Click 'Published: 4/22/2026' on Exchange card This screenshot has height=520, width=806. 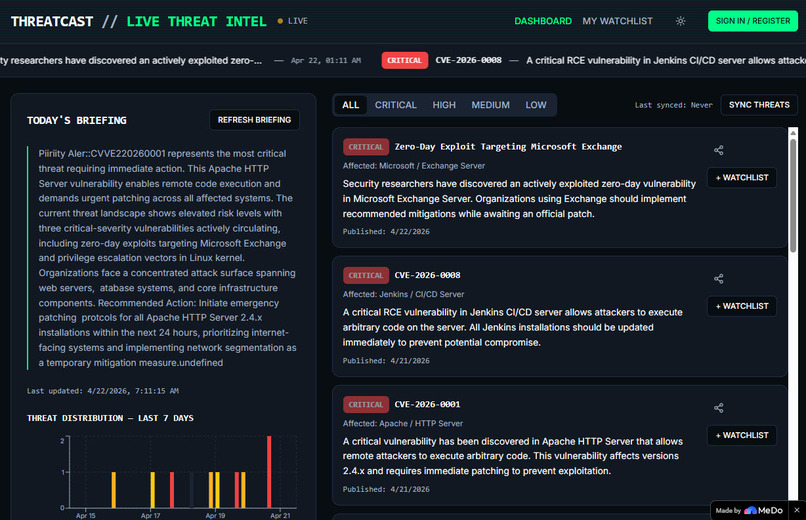[x=386, y=232]
